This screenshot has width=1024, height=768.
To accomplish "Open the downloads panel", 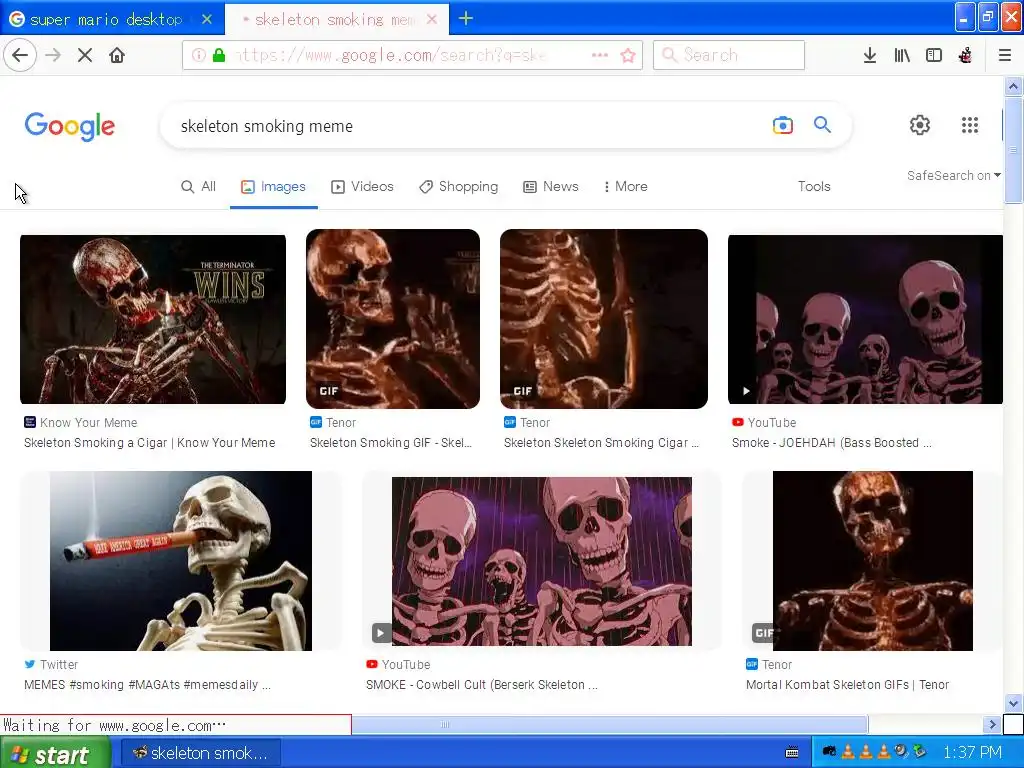I will coord(869,56).
